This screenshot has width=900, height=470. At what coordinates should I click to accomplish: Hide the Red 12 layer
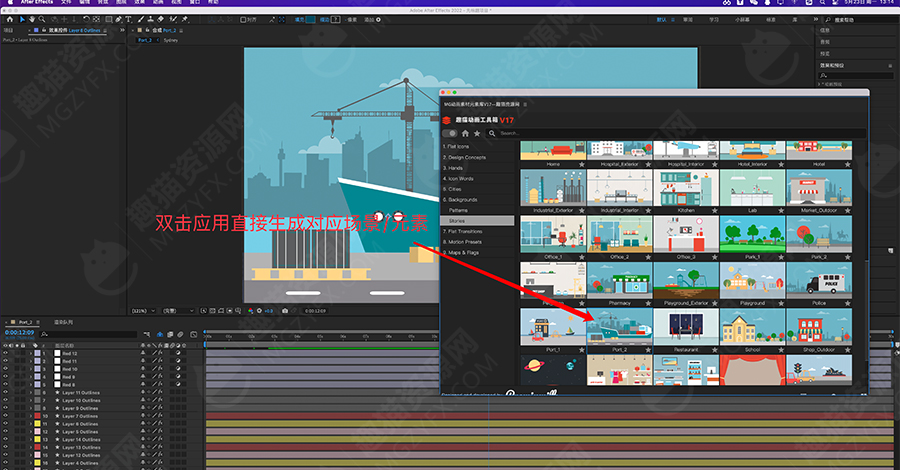tap(6, 354)
